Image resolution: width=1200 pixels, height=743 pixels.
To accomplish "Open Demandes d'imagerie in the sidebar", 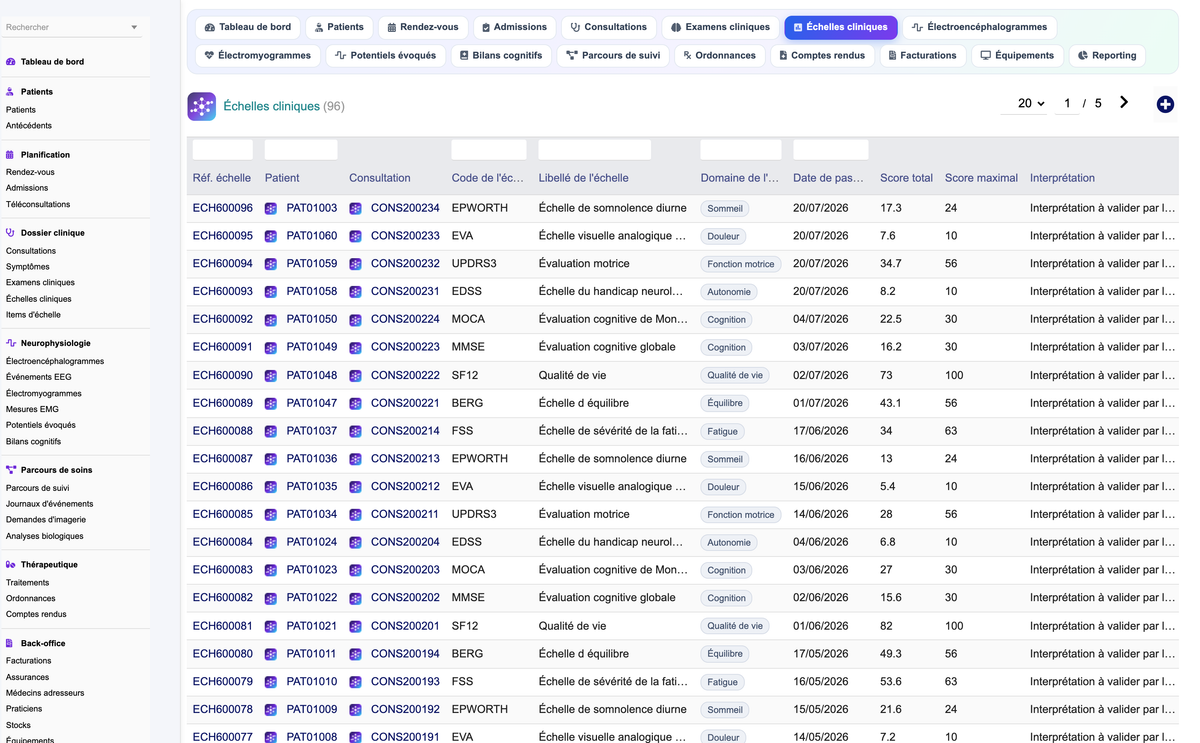I will [46, 520].
